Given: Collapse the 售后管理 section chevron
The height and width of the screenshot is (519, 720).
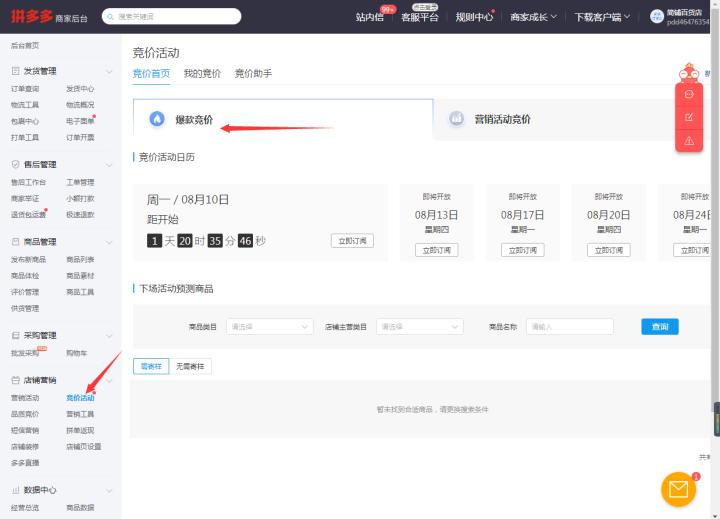Looking at the screenshot, I should tap(109, 164).
